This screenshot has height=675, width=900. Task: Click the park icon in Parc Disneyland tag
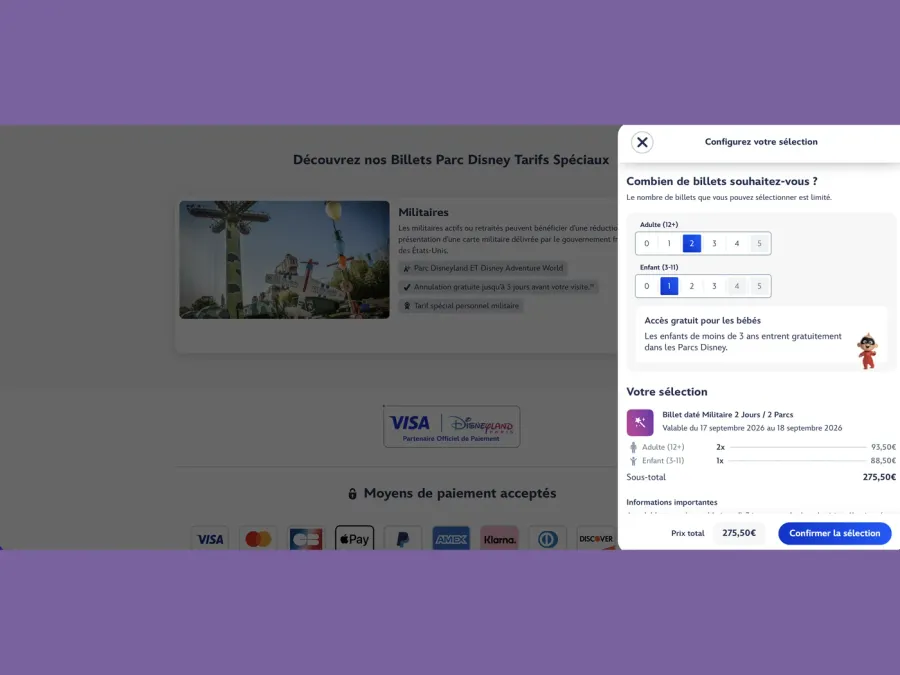[x=407, y=268]
